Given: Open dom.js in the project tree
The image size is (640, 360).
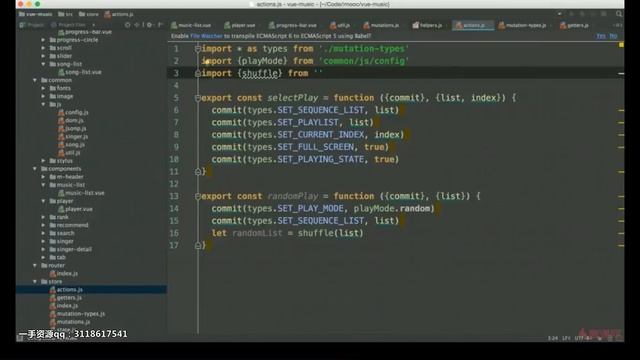Looking at the screenshot, I should (x=71, y=120).
